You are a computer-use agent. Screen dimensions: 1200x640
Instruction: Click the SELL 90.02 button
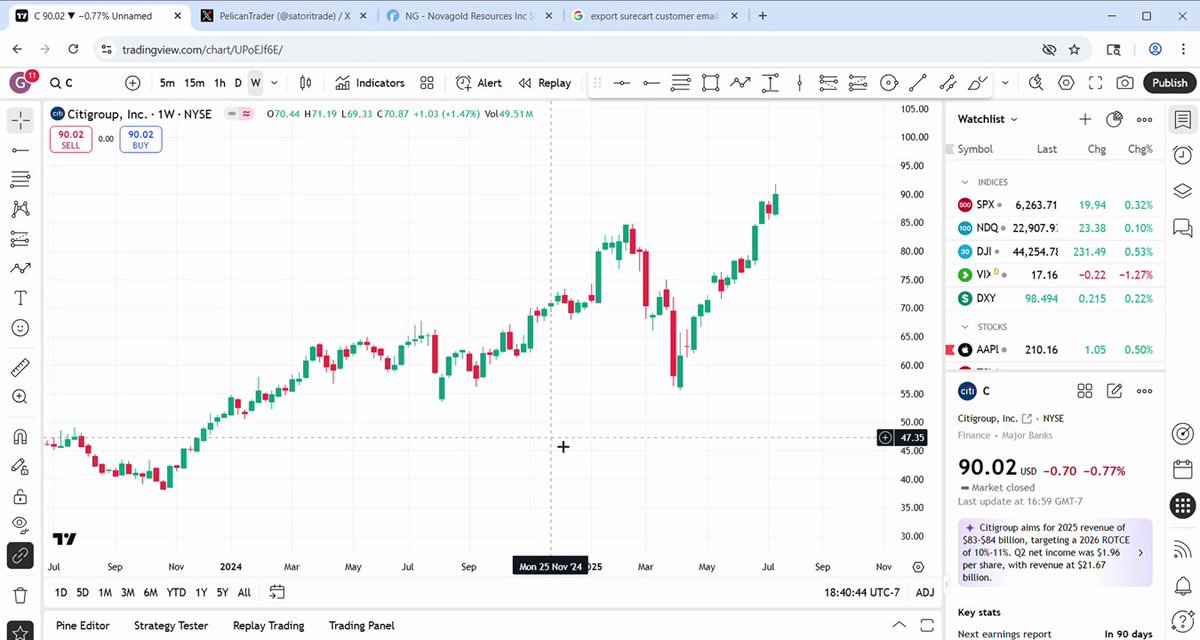71,139
